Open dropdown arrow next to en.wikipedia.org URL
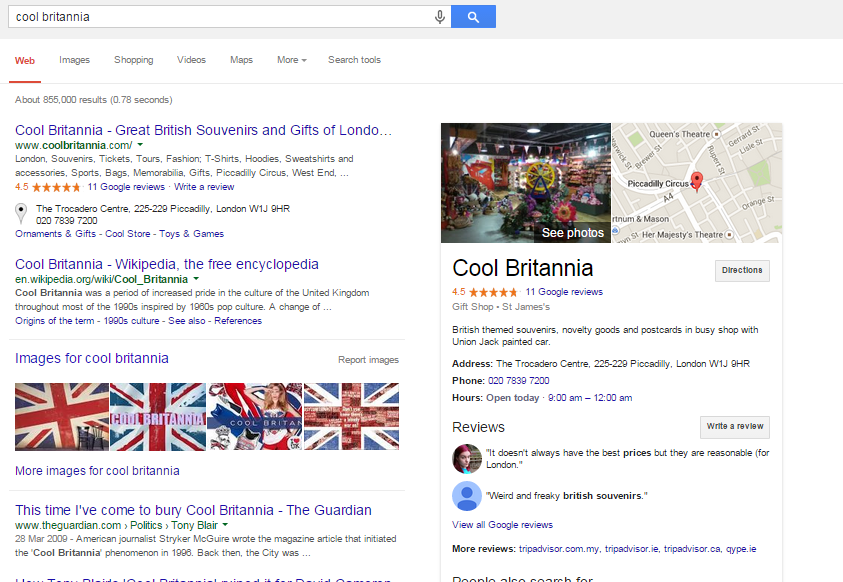This screenshot has height=582, width=843. [x=196, y=279]
